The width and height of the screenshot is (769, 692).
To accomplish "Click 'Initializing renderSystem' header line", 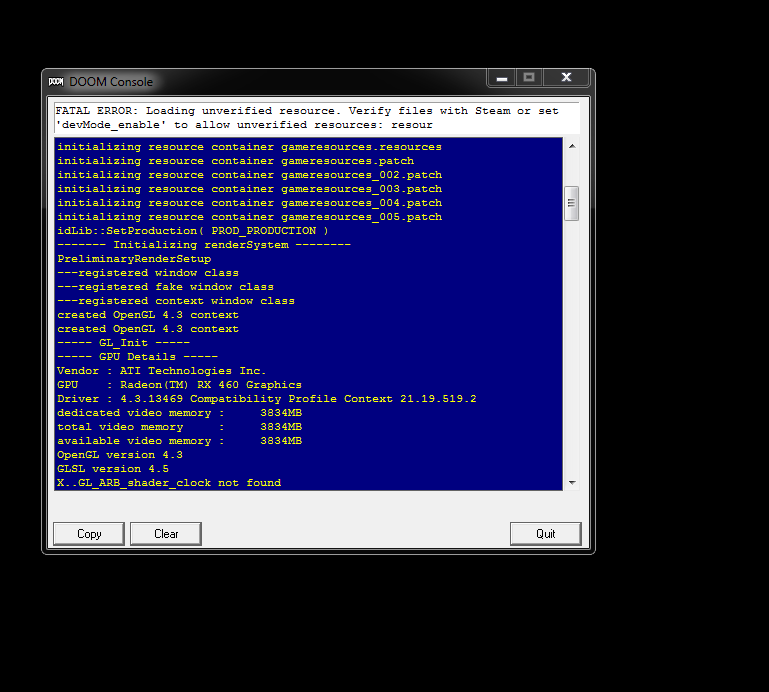I will [x=204, y=245].
